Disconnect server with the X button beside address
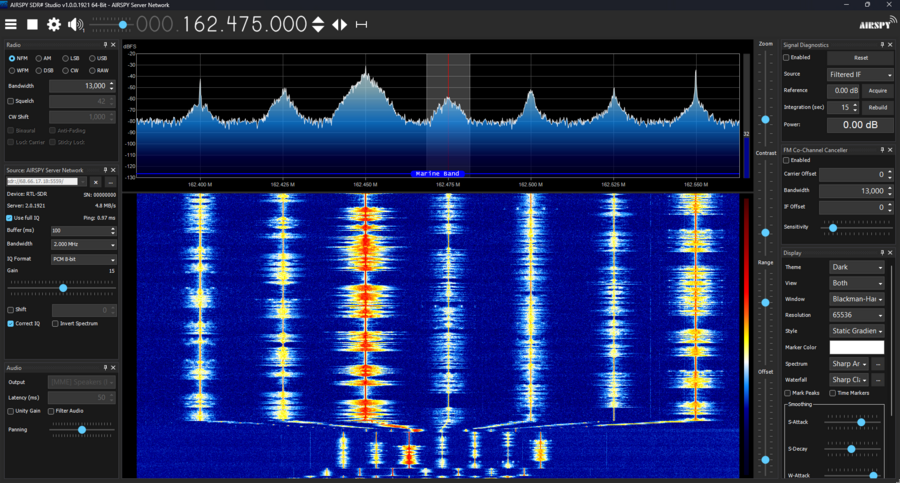900x483 pixels. point(96,182)
